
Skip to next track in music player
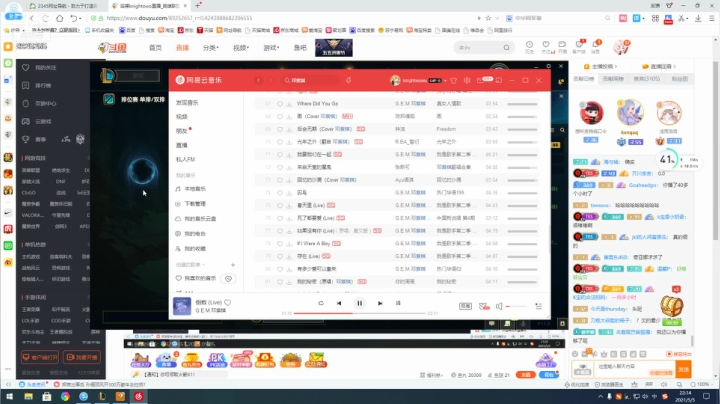coord(380,303)
